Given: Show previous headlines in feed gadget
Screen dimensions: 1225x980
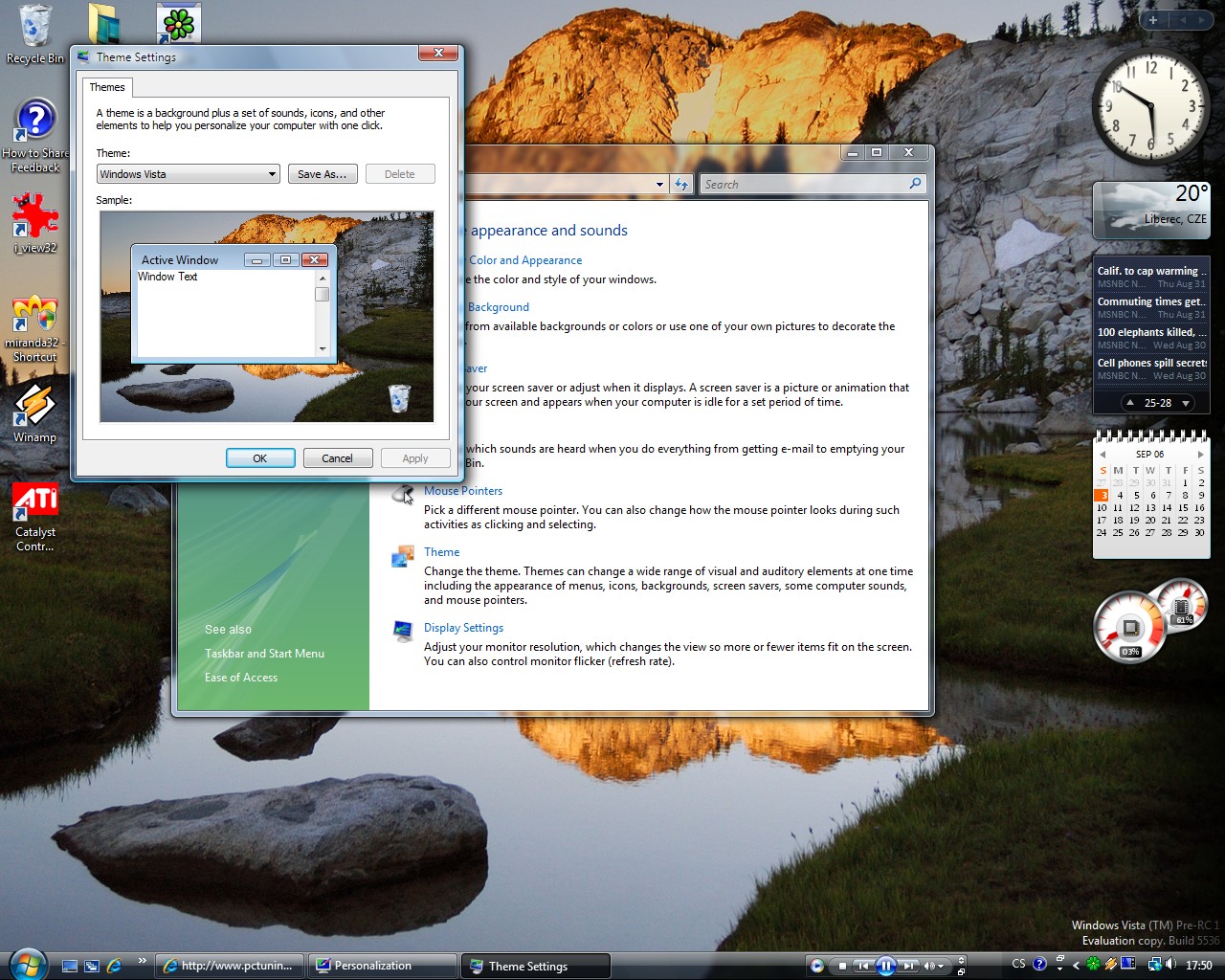Looking at the screenshot, I should tap(1130, 403).
